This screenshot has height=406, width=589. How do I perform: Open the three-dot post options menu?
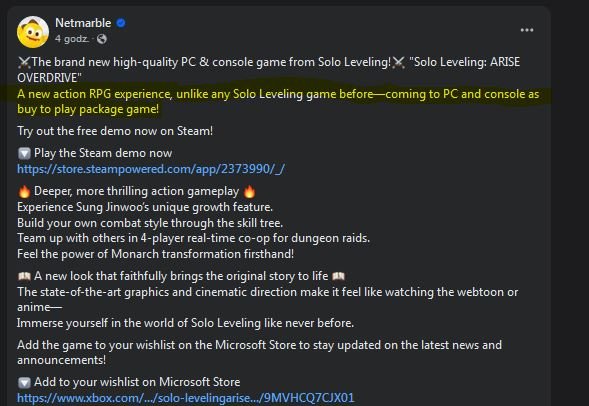[527, 30]
